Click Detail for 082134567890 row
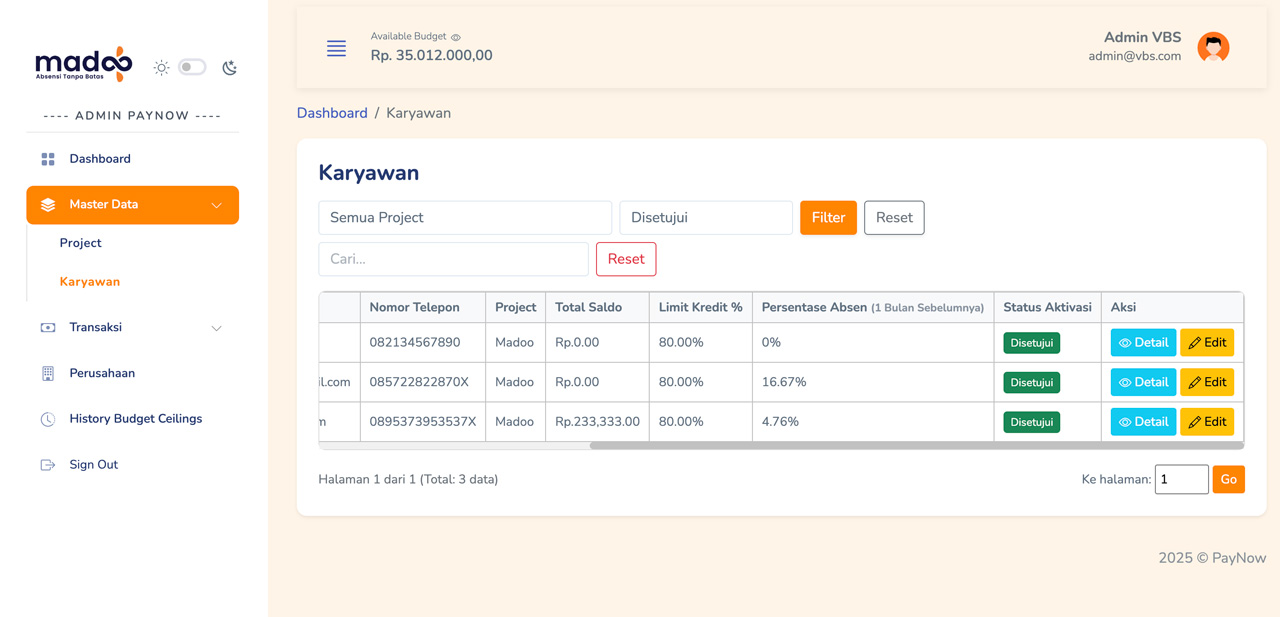The image size is (1280, 617). tap(1143, 343)
